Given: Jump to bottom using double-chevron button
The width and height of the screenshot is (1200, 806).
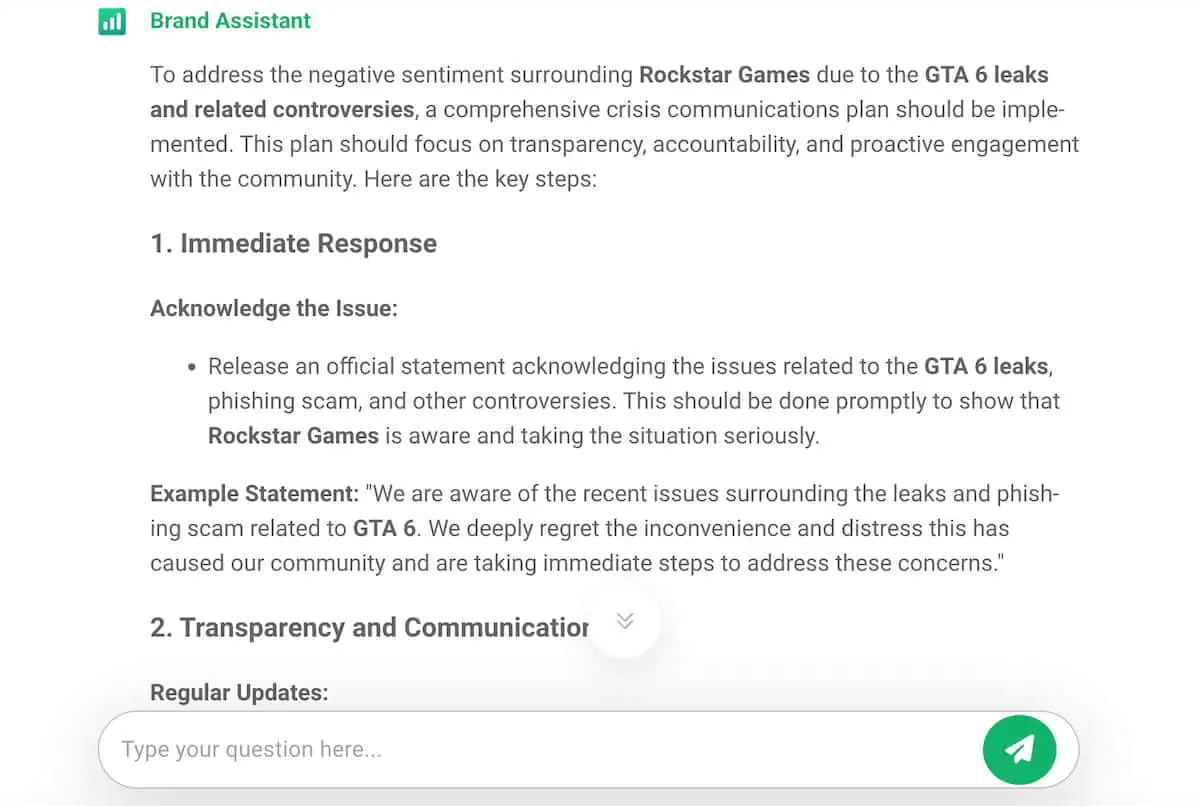Looking at the screenshot, I should point(625,621).
